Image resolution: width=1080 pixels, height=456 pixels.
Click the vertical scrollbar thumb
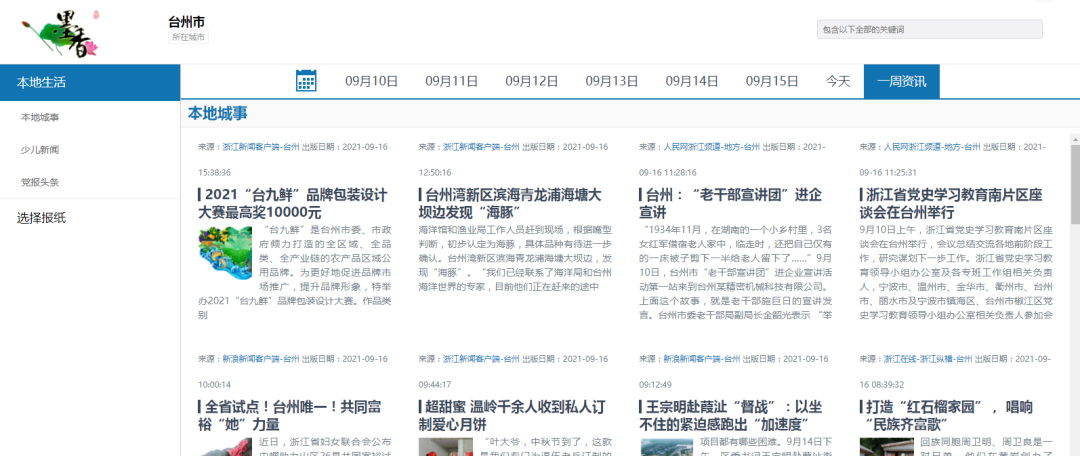1075,184
